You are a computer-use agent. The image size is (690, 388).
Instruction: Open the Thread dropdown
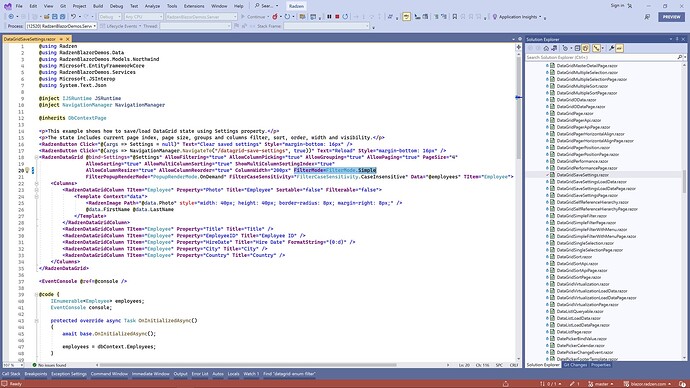coord(195,26)
